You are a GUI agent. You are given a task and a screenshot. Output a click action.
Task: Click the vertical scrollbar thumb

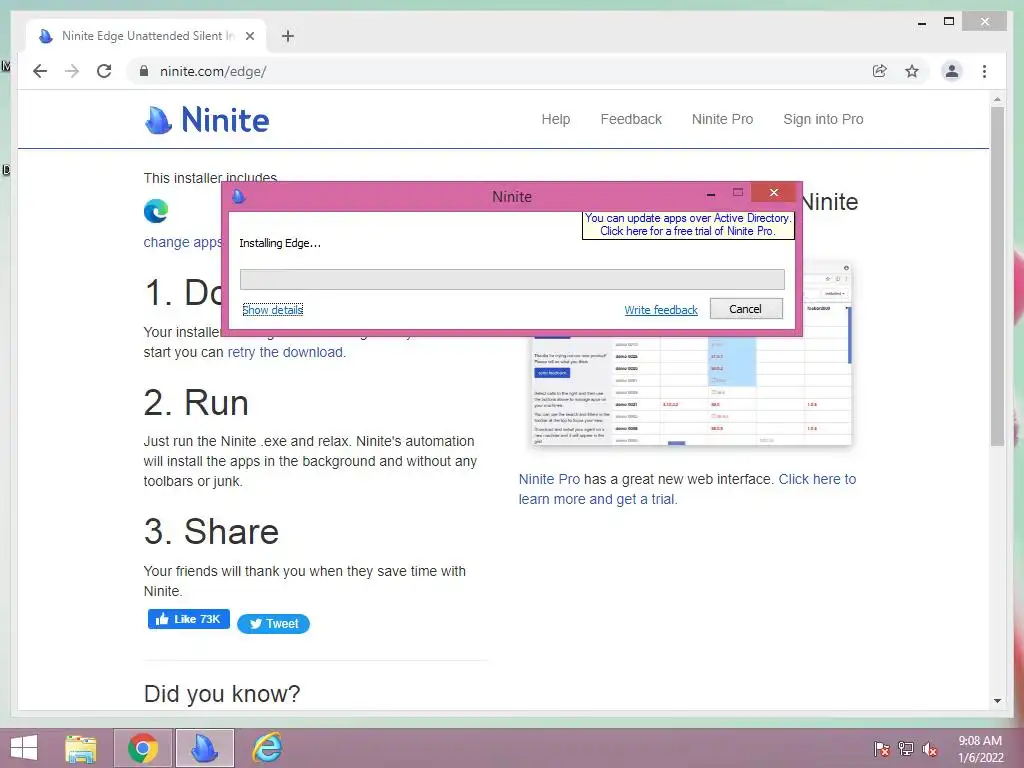point(997,276)
